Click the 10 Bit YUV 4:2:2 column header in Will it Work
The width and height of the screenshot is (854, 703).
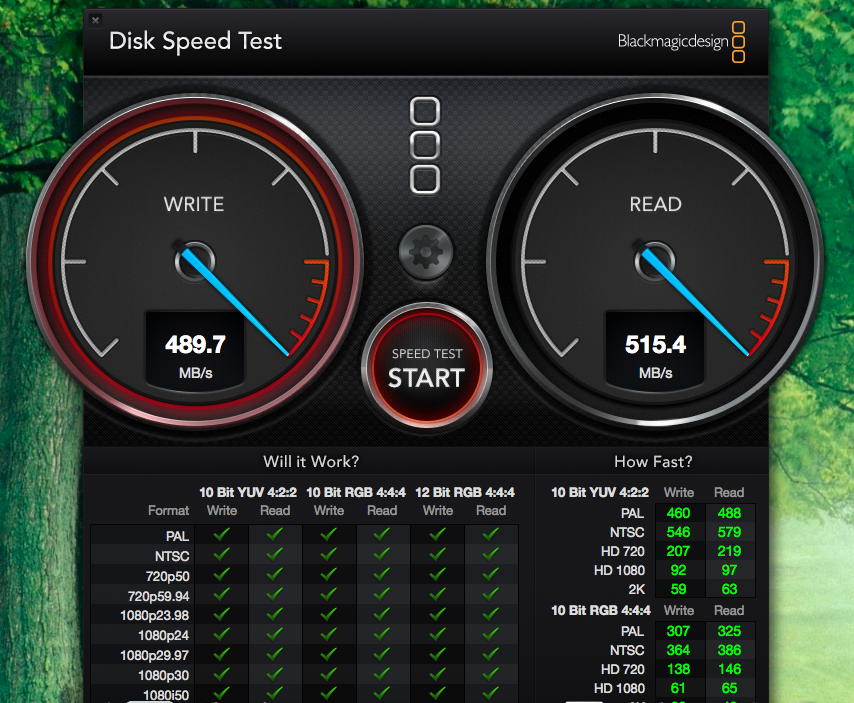pyautogui.click(x=248, y=492)
